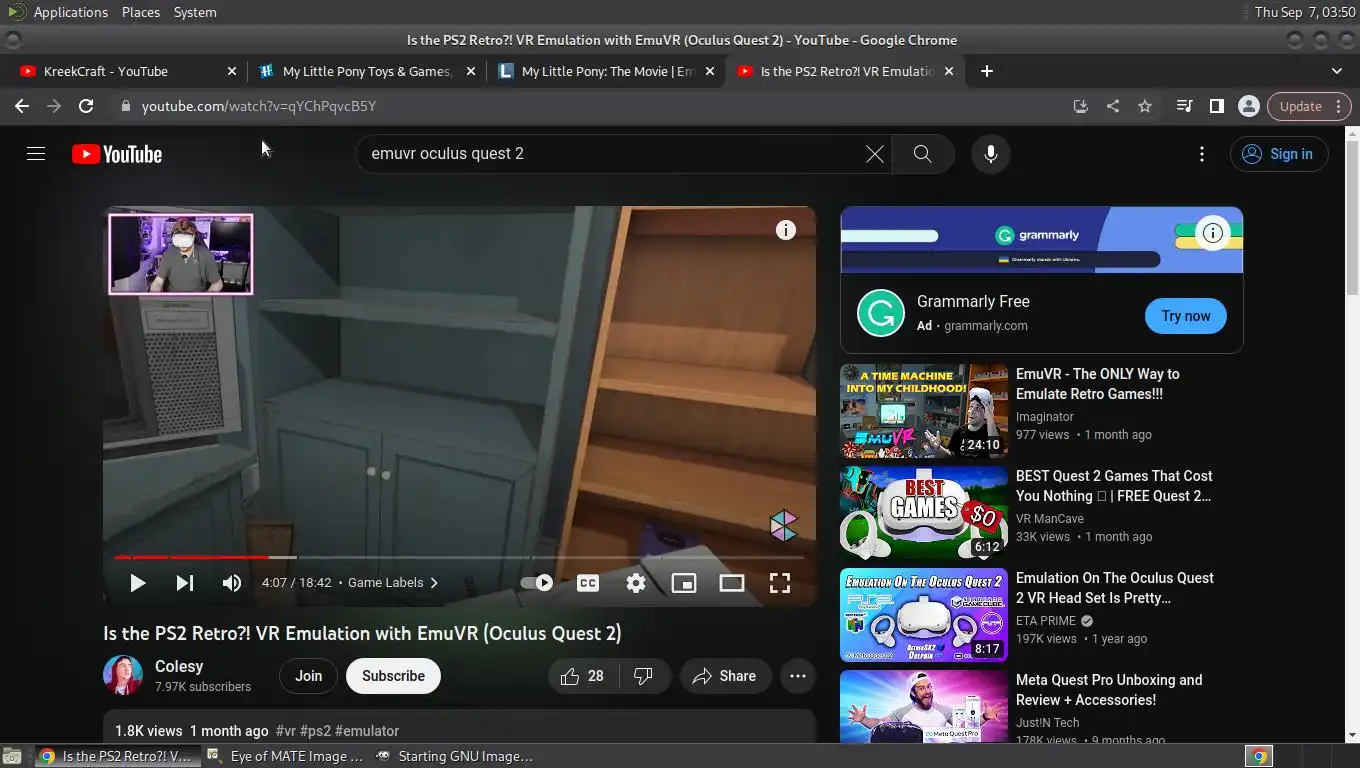Enter full screen mode
Screen dimensions: 1360x768
[780, 583]
